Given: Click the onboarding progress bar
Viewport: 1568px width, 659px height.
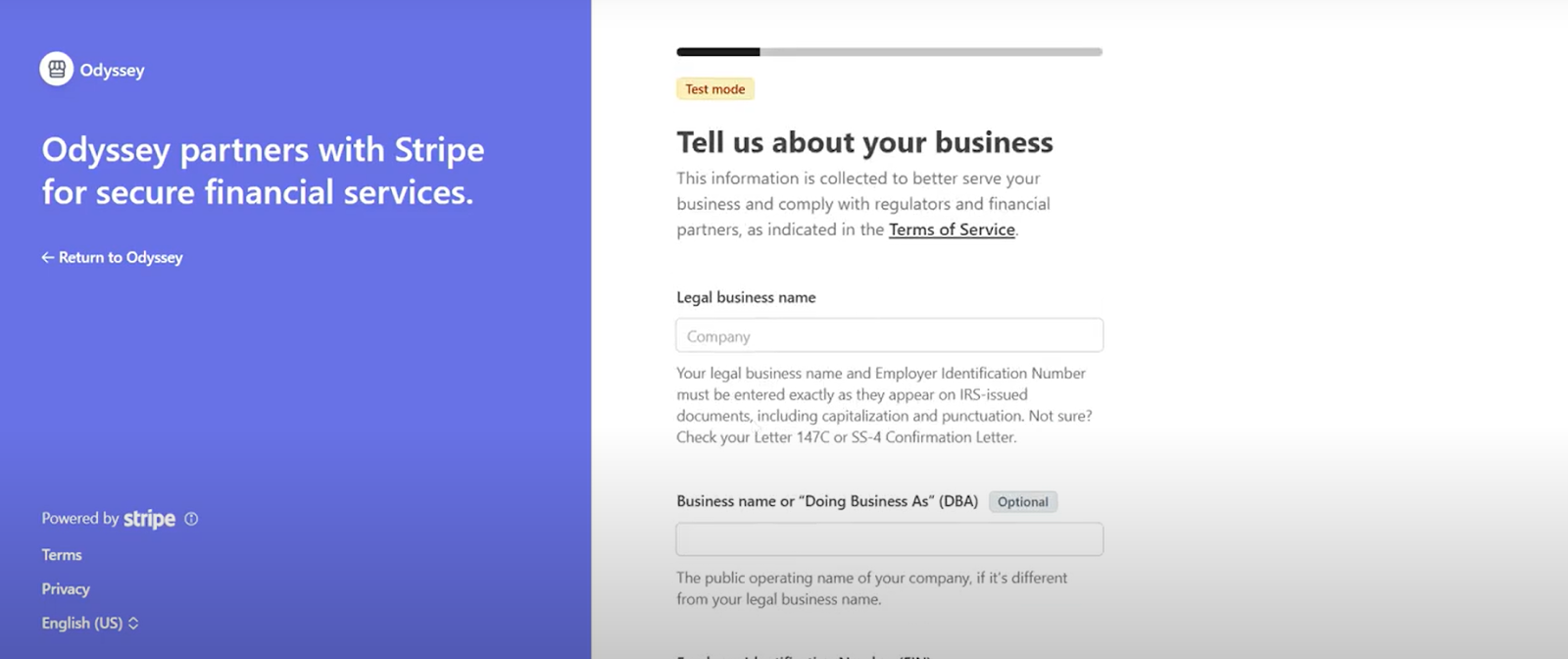Looking at the screenshot, I should coord(889,52).
